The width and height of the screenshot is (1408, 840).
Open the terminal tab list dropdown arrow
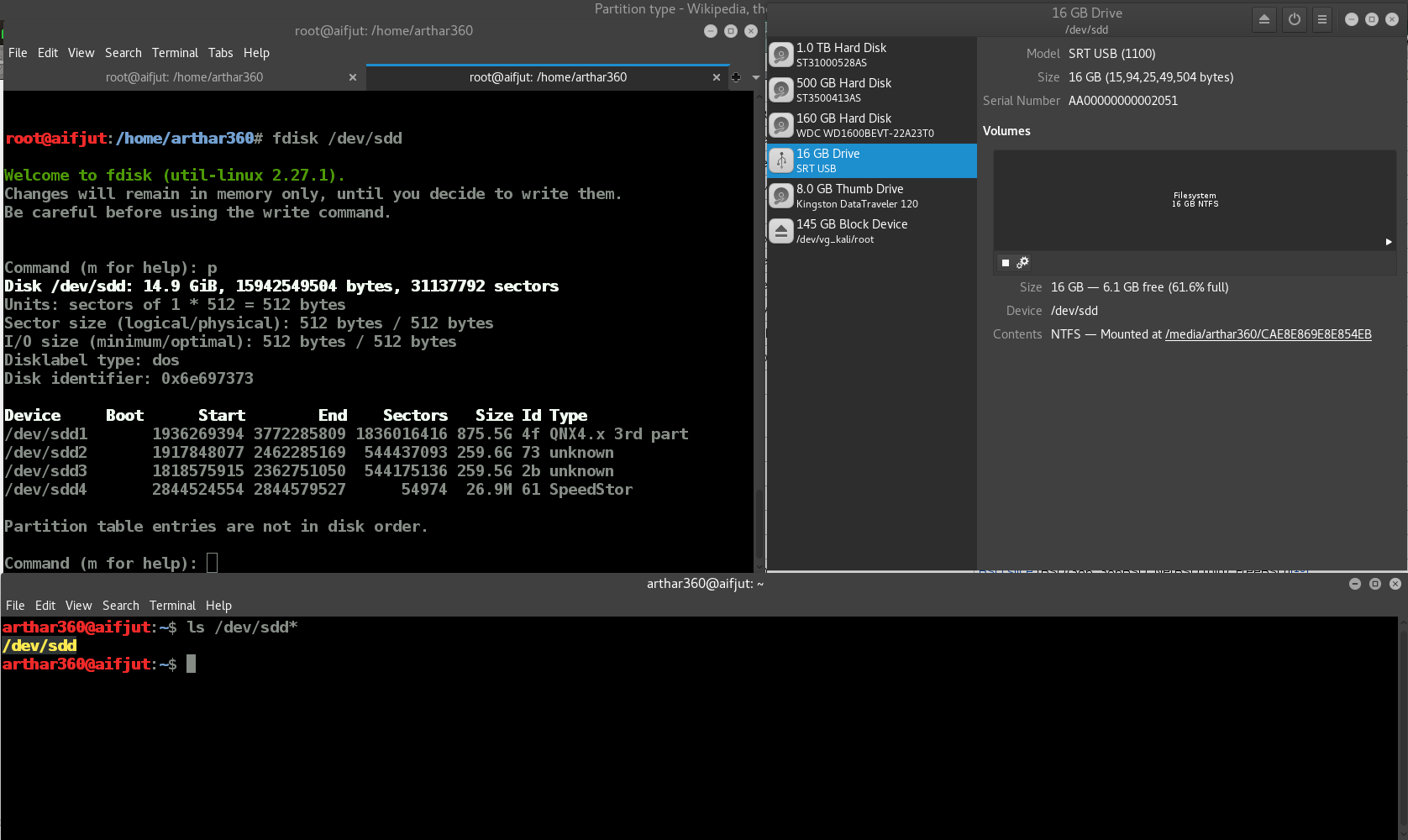(755, 77)
